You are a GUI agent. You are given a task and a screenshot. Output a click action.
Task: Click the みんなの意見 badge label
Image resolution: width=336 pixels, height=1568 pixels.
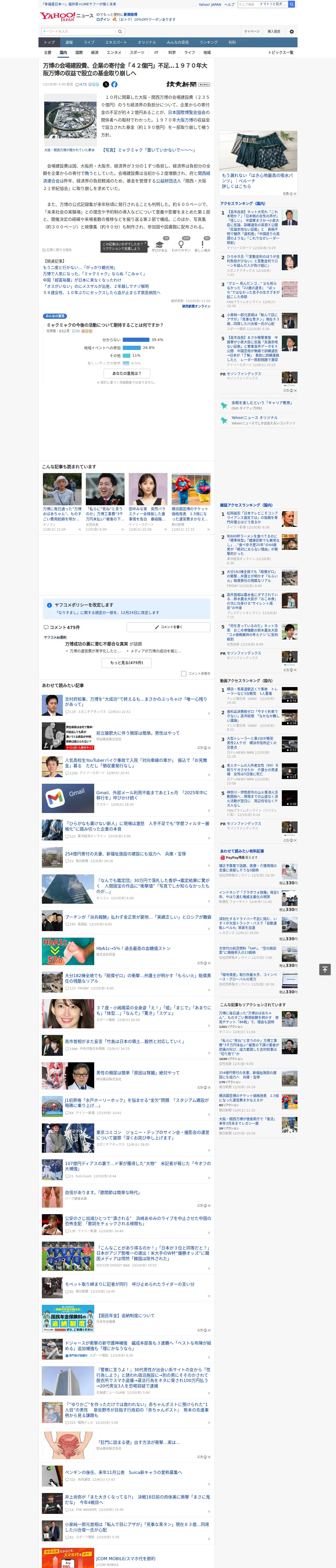[x=55, y=316]
